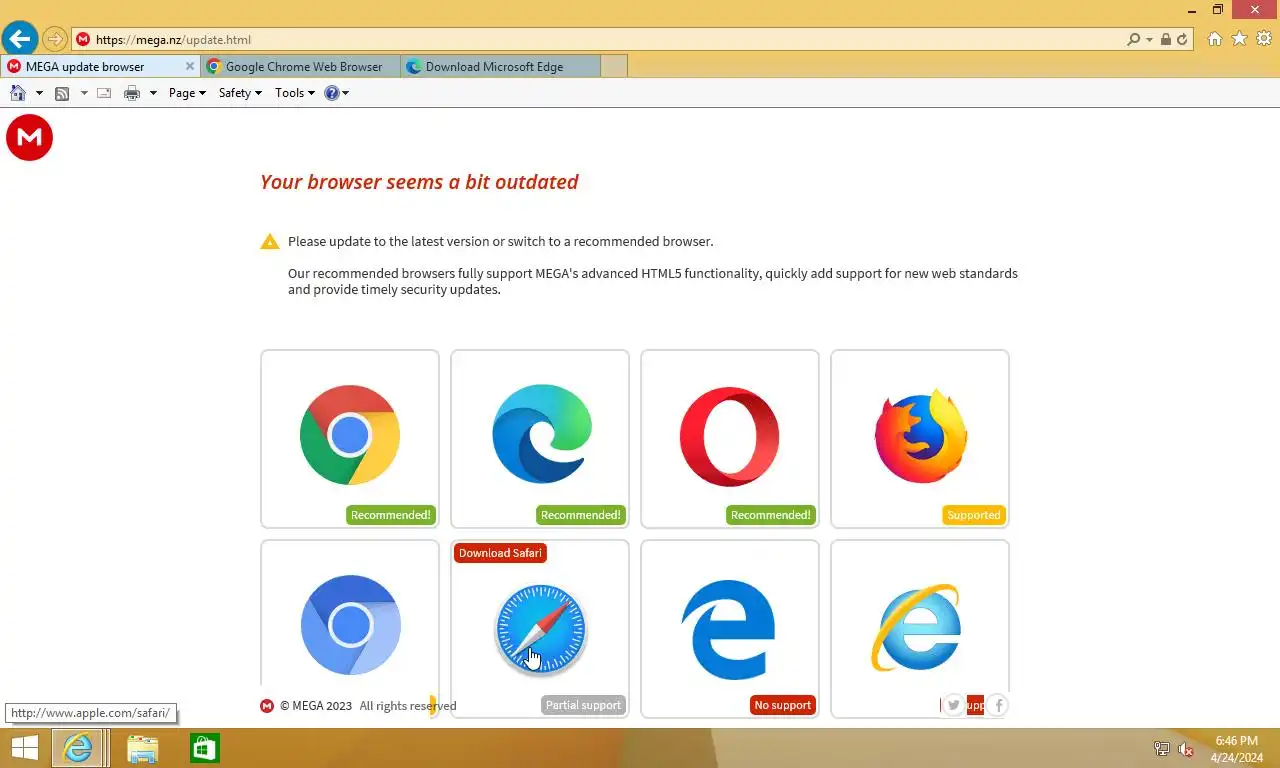Print the page with the printer icon

click(131, 93)
